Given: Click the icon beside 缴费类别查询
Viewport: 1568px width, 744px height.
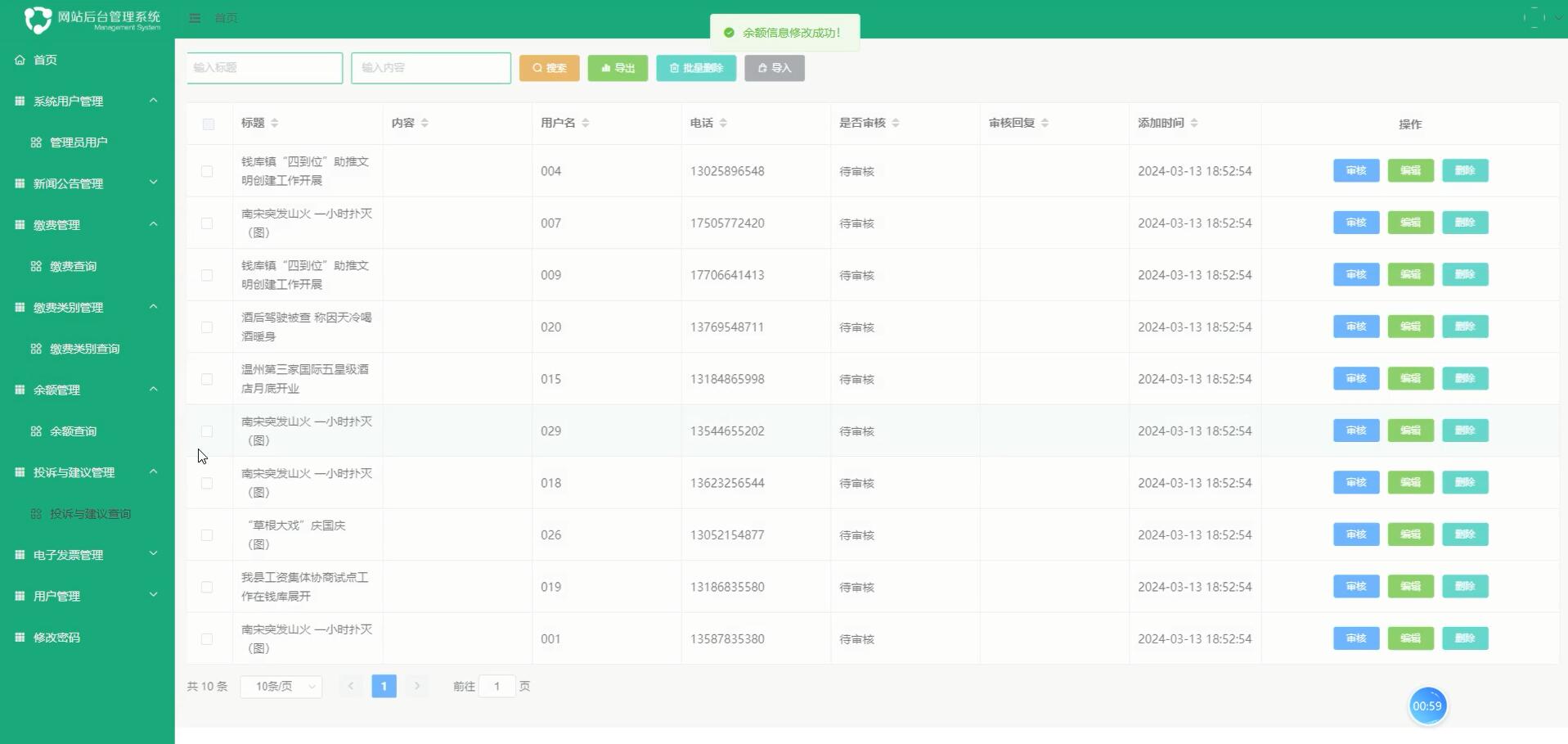Looking at the screenshot, I should tap(36, 349).
